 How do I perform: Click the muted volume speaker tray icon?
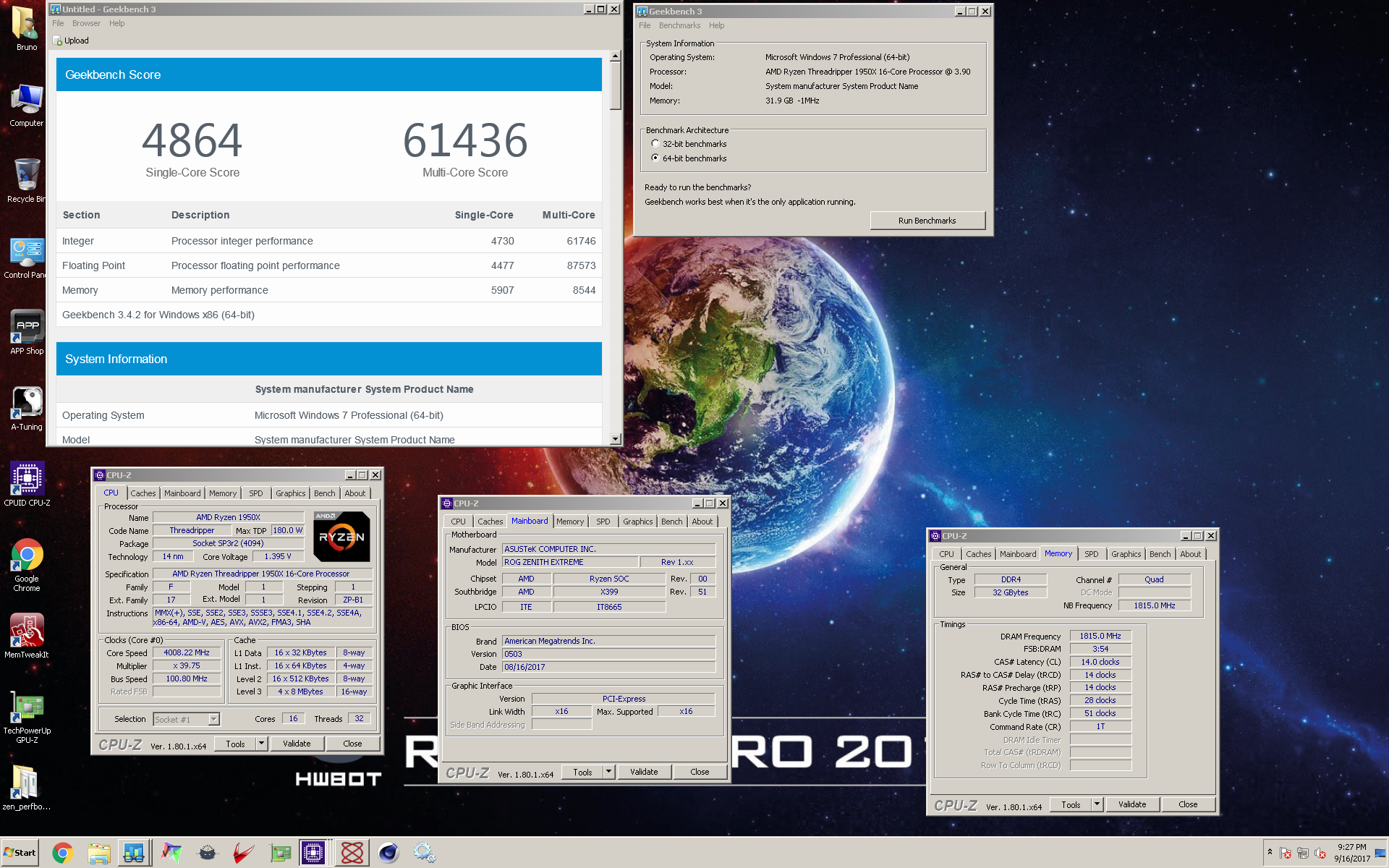[x=1320, y=854]
